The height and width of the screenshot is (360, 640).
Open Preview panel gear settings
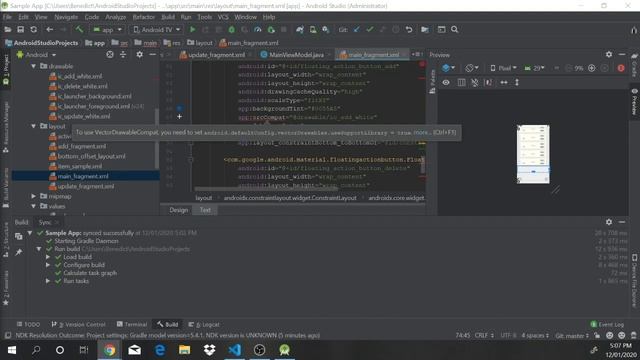point(609,54)
